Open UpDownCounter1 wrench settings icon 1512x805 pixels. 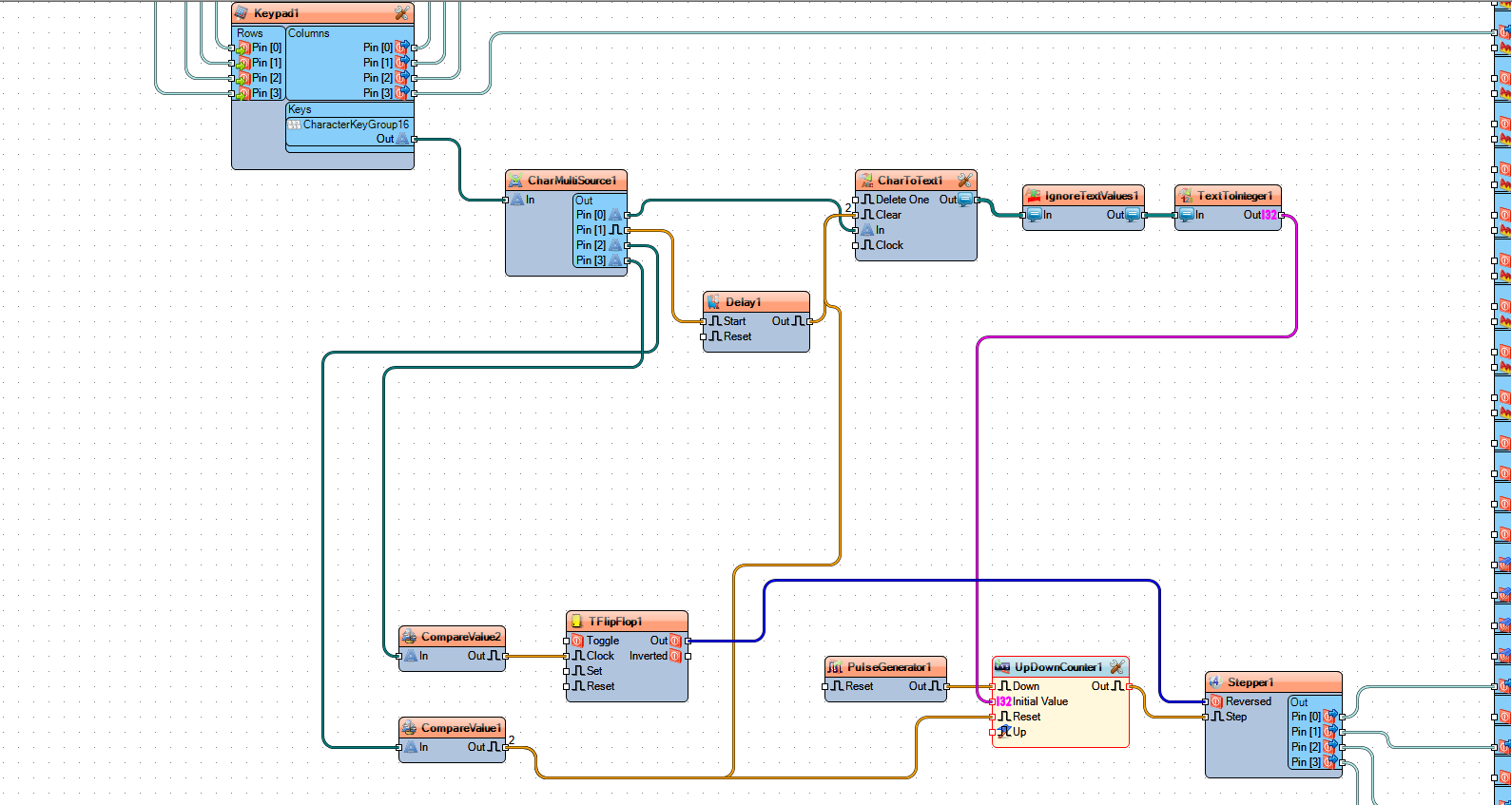[x=1117, y=667]
